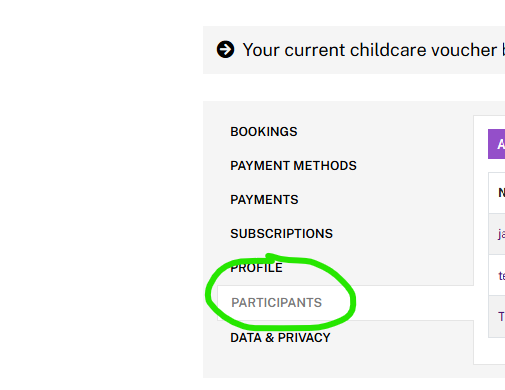
Task: Open the participant link starting with 'ja'
Action: (x=501, y=234)
